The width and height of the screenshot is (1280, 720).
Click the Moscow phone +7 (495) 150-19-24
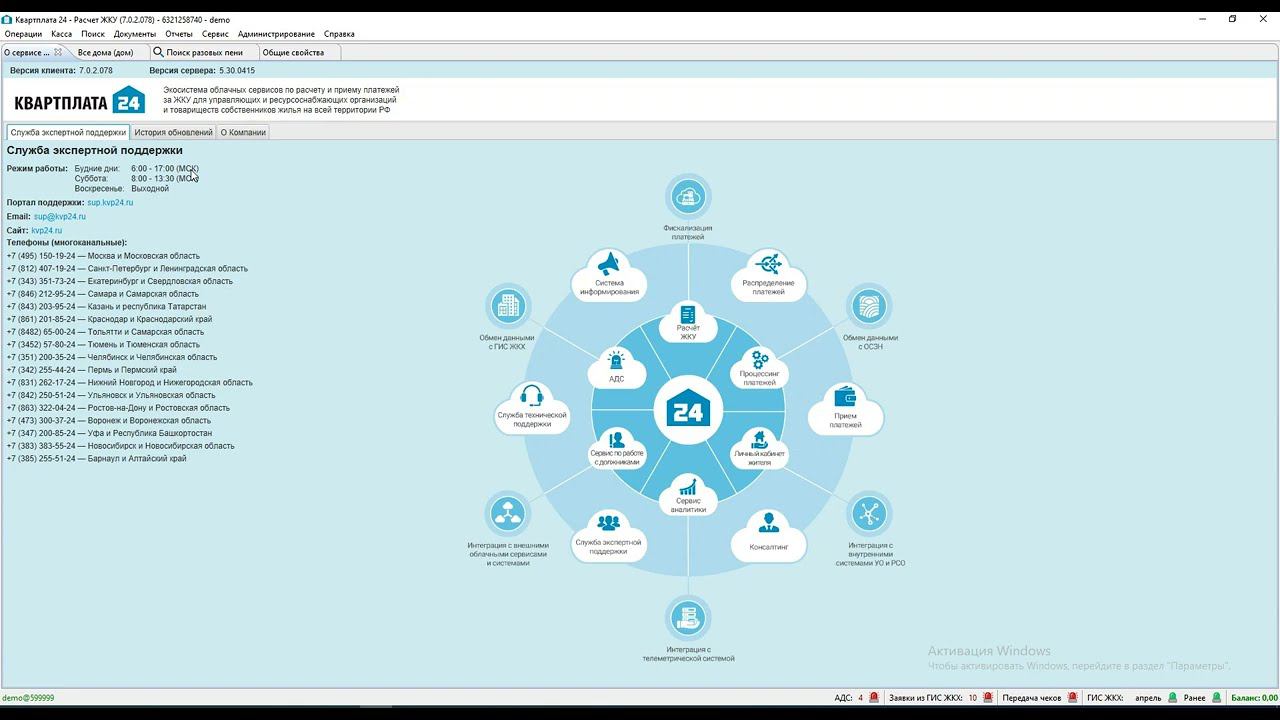pos(103,256)
